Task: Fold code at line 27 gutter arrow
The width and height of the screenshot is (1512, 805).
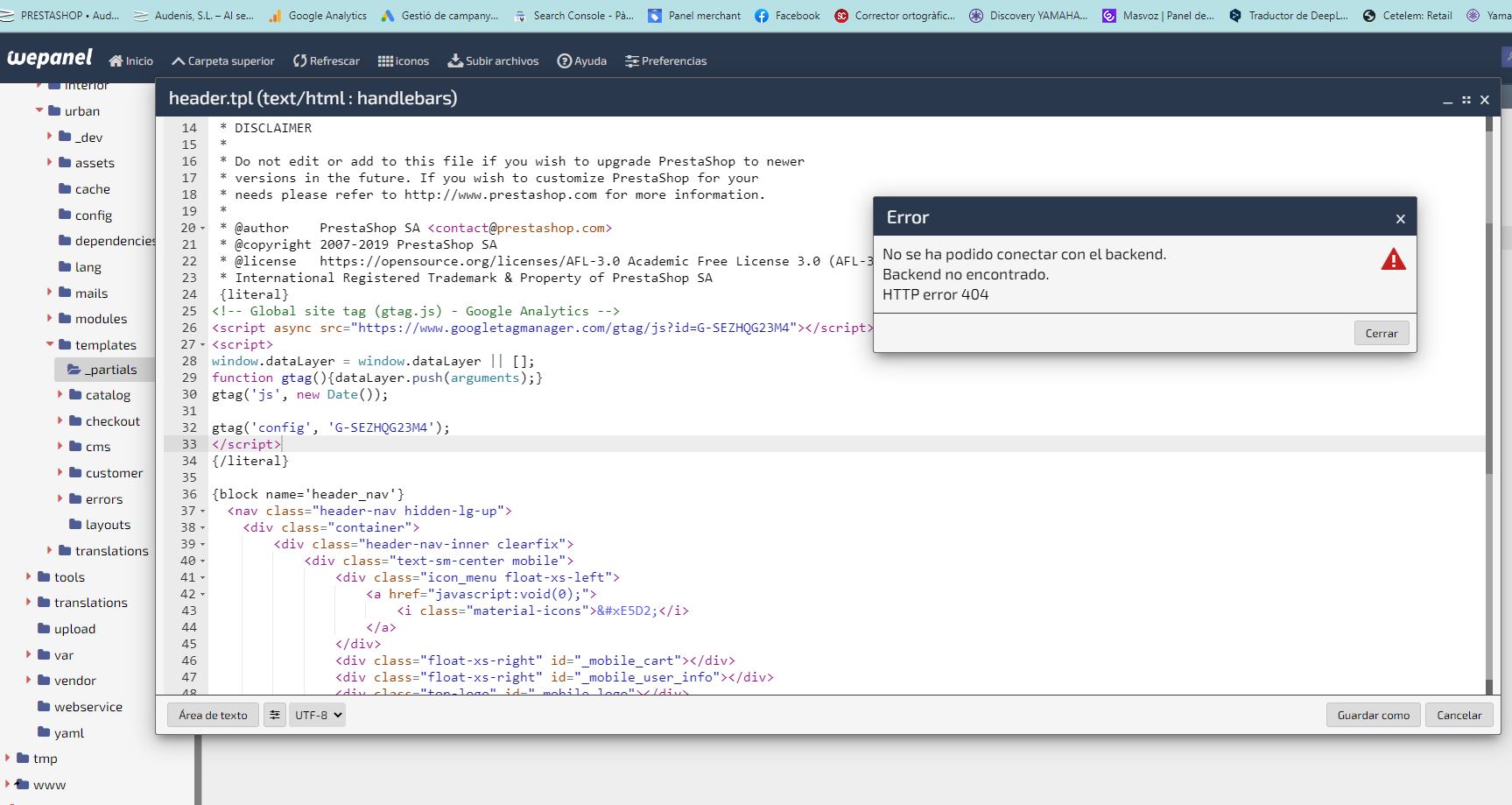Action: tap(203, 345)
